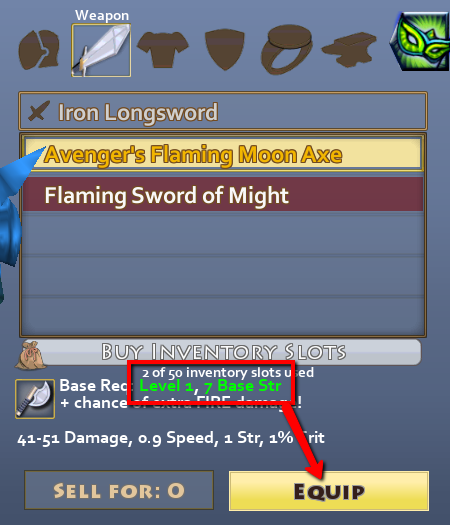This screenshot has width=450, height=525.
Task: Click the Equip button
Action: pos(329,491)
